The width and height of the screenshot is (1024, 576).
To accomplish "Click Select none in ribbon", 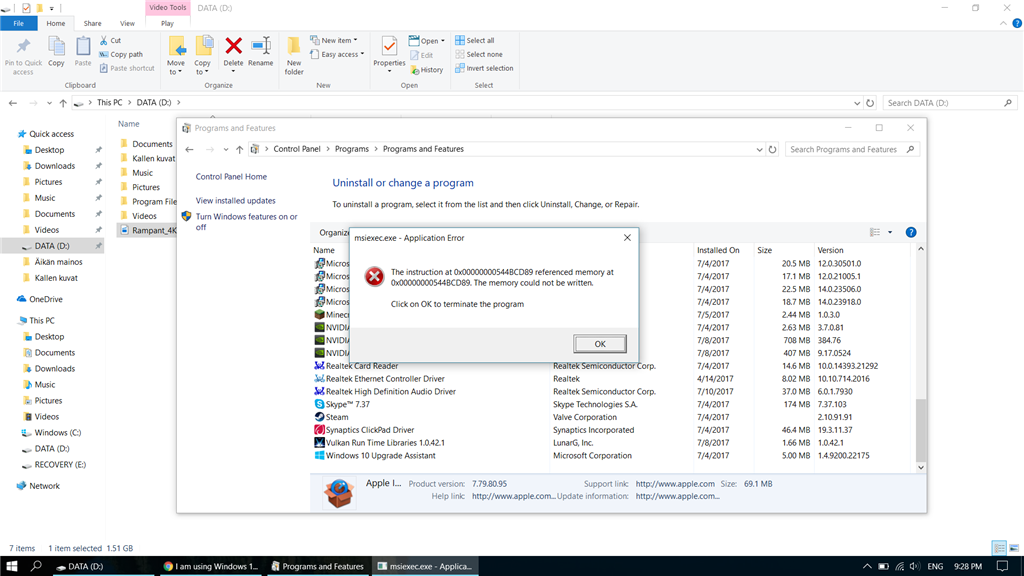I will tap(479, 54).
